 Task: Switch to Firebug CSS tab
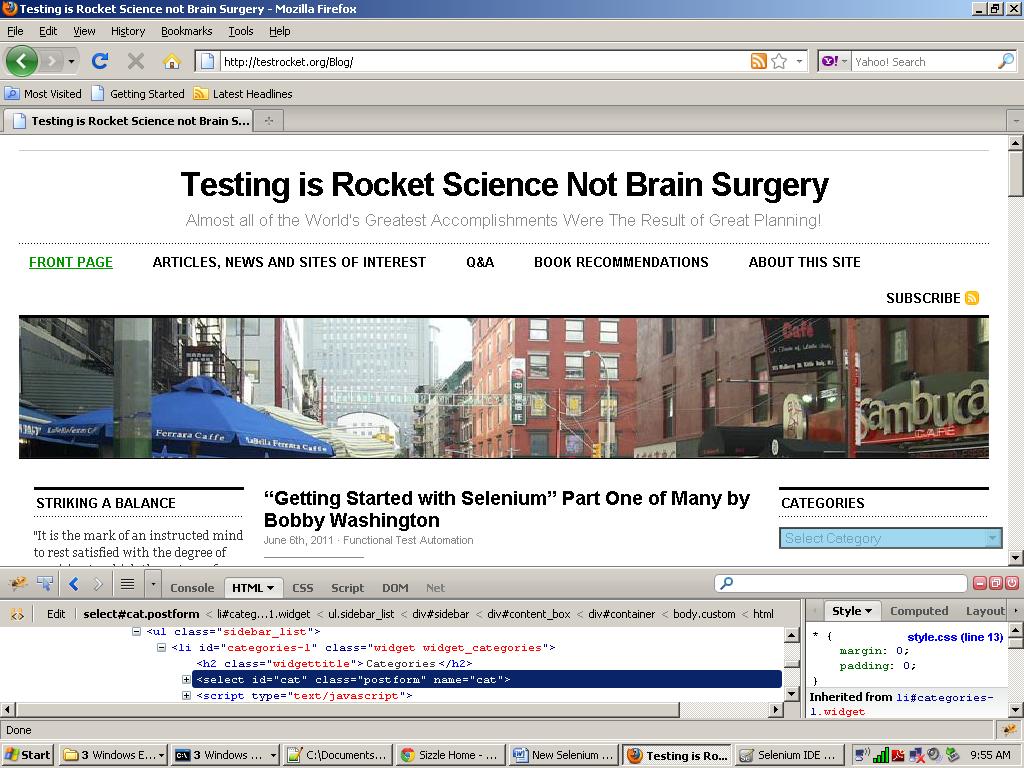pos(302,588)
